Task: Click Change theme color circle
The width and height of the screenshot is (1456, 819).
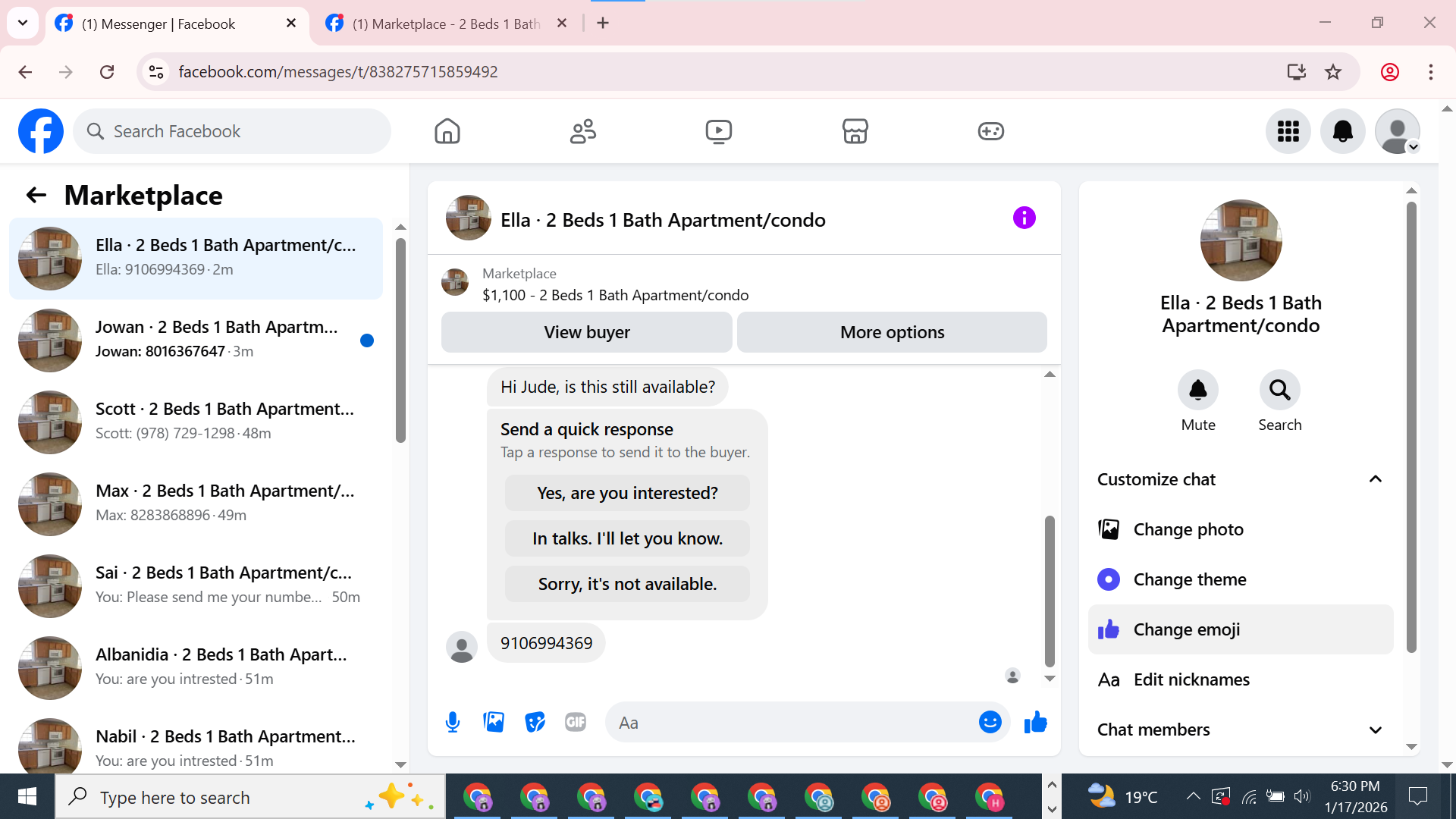Action: coord(1109,579)
